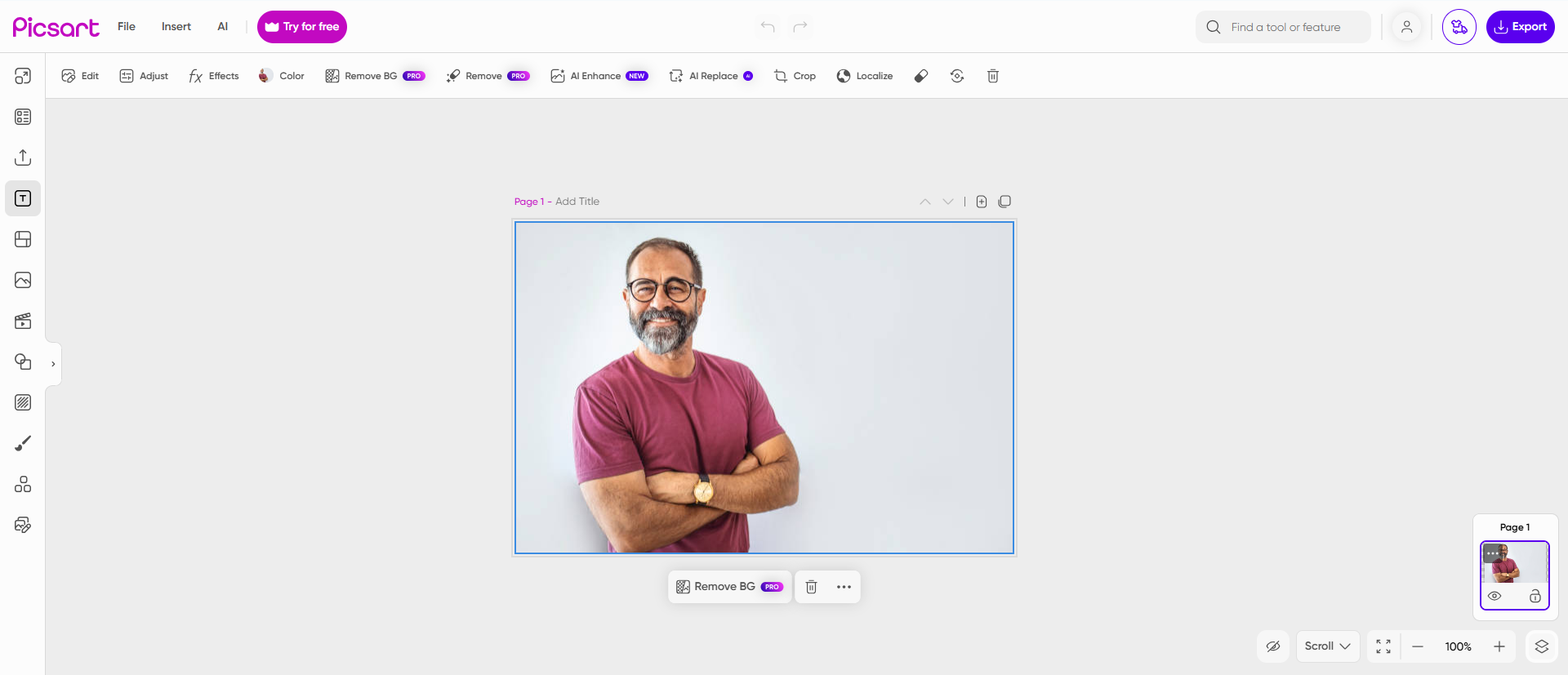Click fit to screen icon
The height and width of the screenshot is (675, 1568).
click(1383, 646)
